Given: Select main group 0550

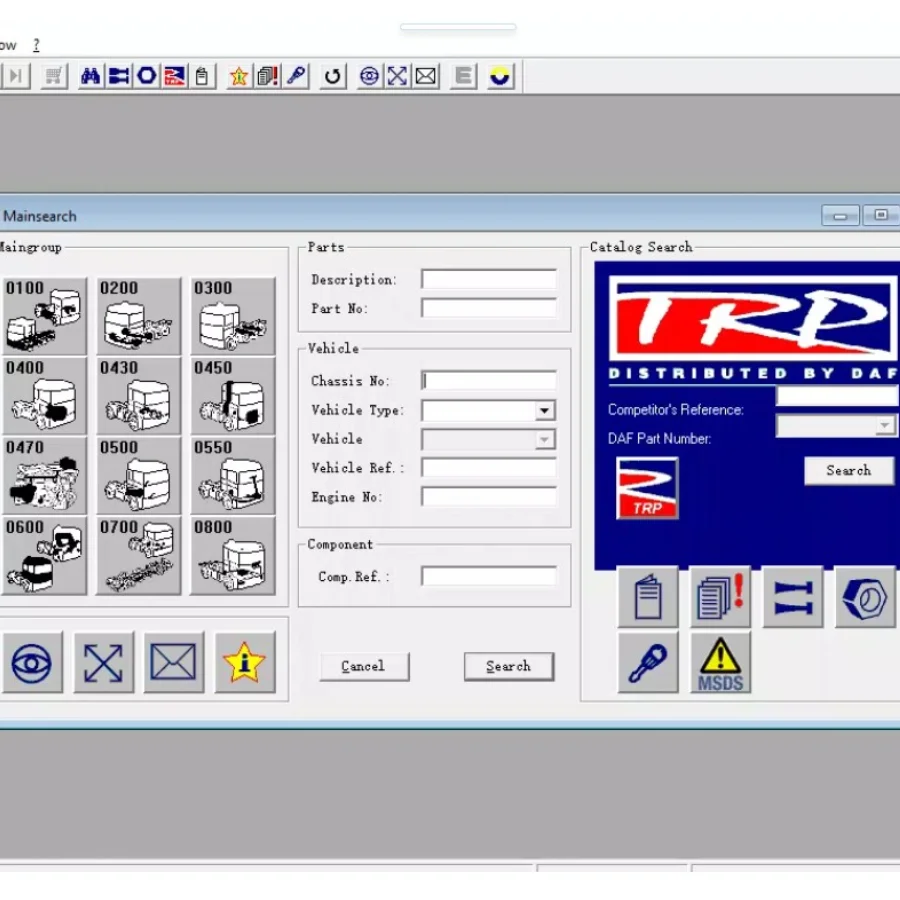Looking at the screenshot, I should [232, 476].
